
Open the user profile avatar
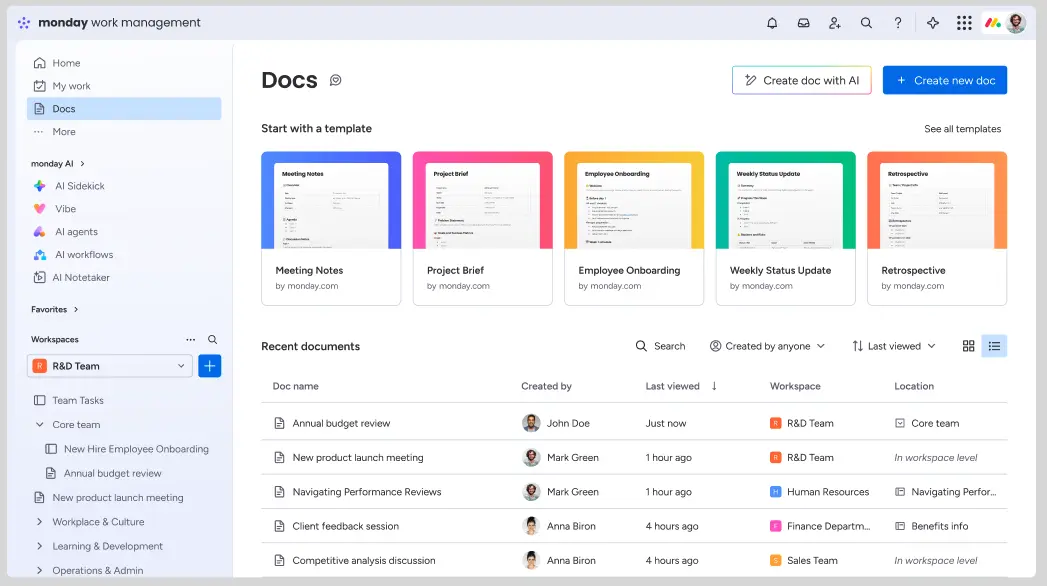1016,23
